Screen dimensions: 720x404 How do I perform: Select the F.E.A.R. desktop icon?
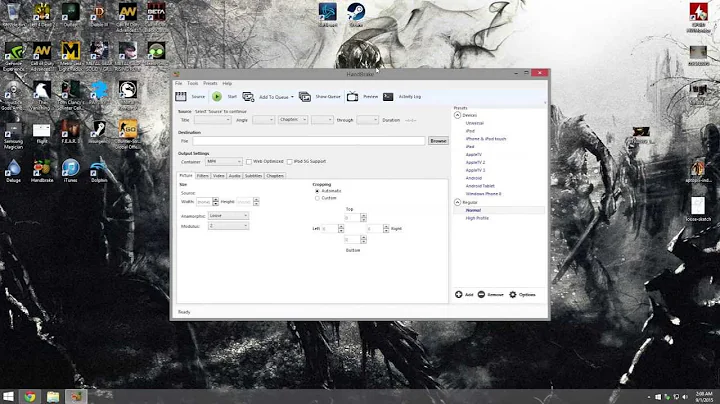pos(70,132)
